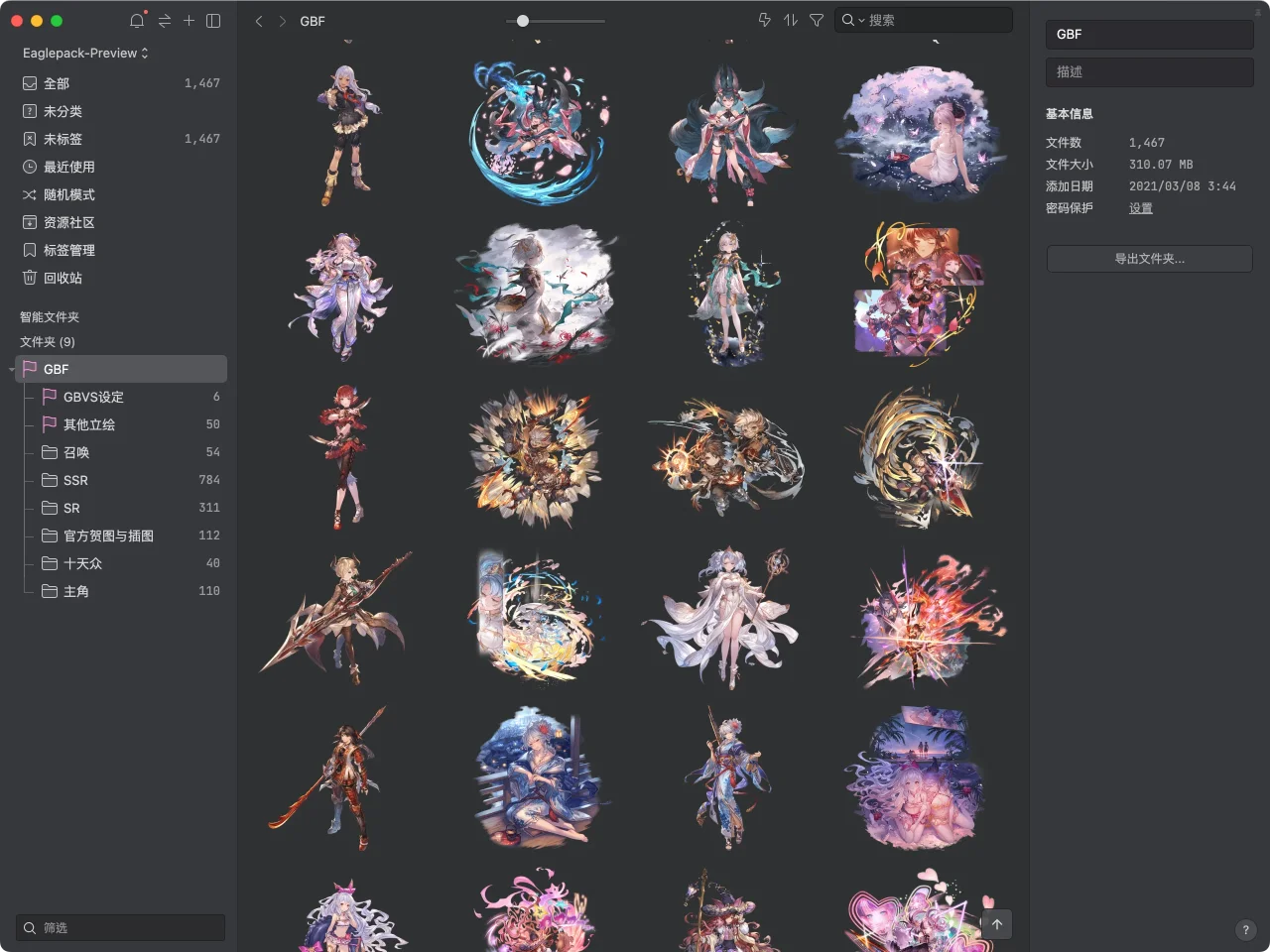Click the plus add icon in sidebar header

click(x=189, y=21)
